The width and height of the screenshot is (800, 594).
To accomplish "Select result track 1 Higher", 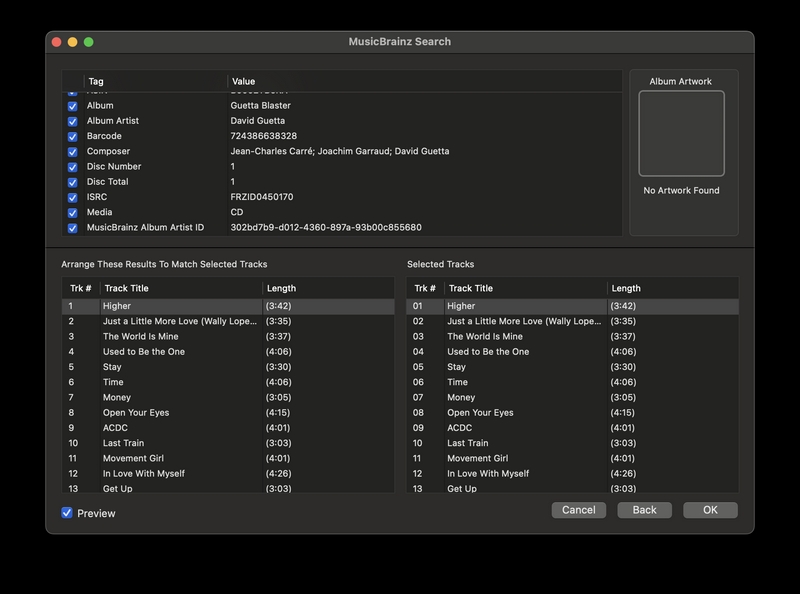I will coord(228,306).
